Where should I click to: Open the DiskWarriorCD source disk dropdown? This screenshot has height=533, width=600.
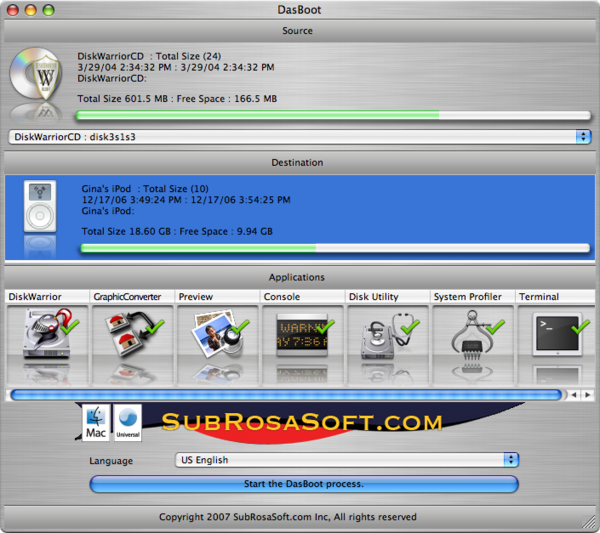click(299, 136)
